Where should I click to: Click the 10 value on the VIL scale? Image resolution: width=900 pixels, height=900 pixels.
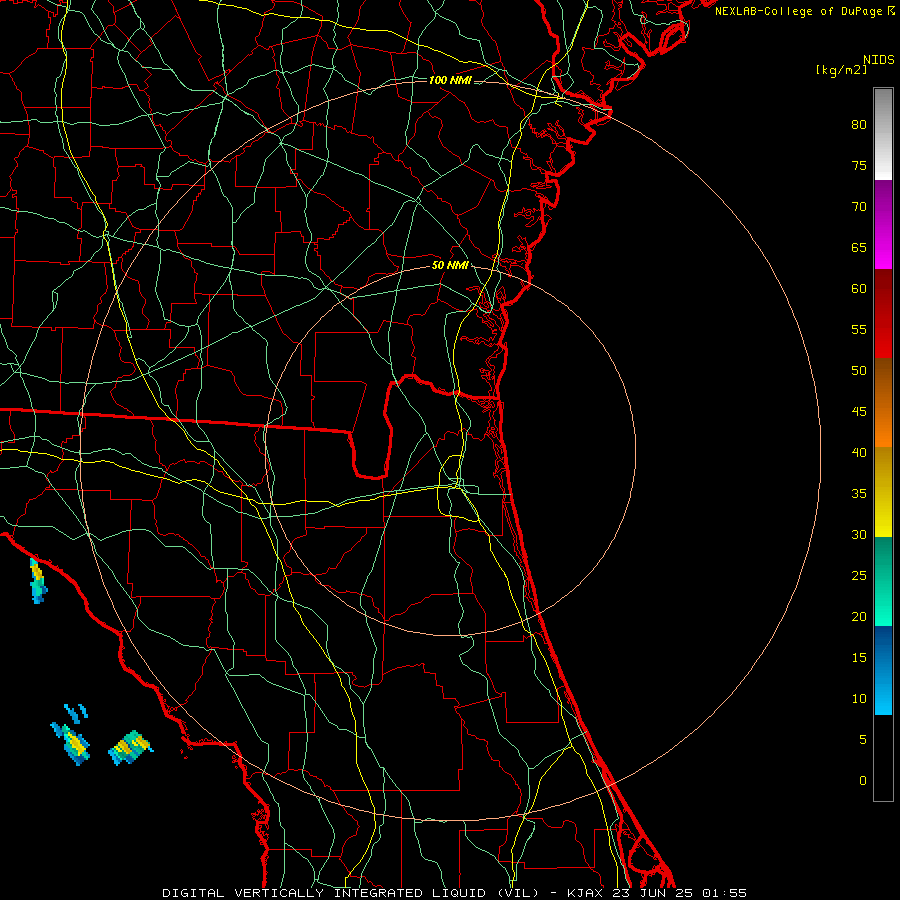[x=859, y=699]
